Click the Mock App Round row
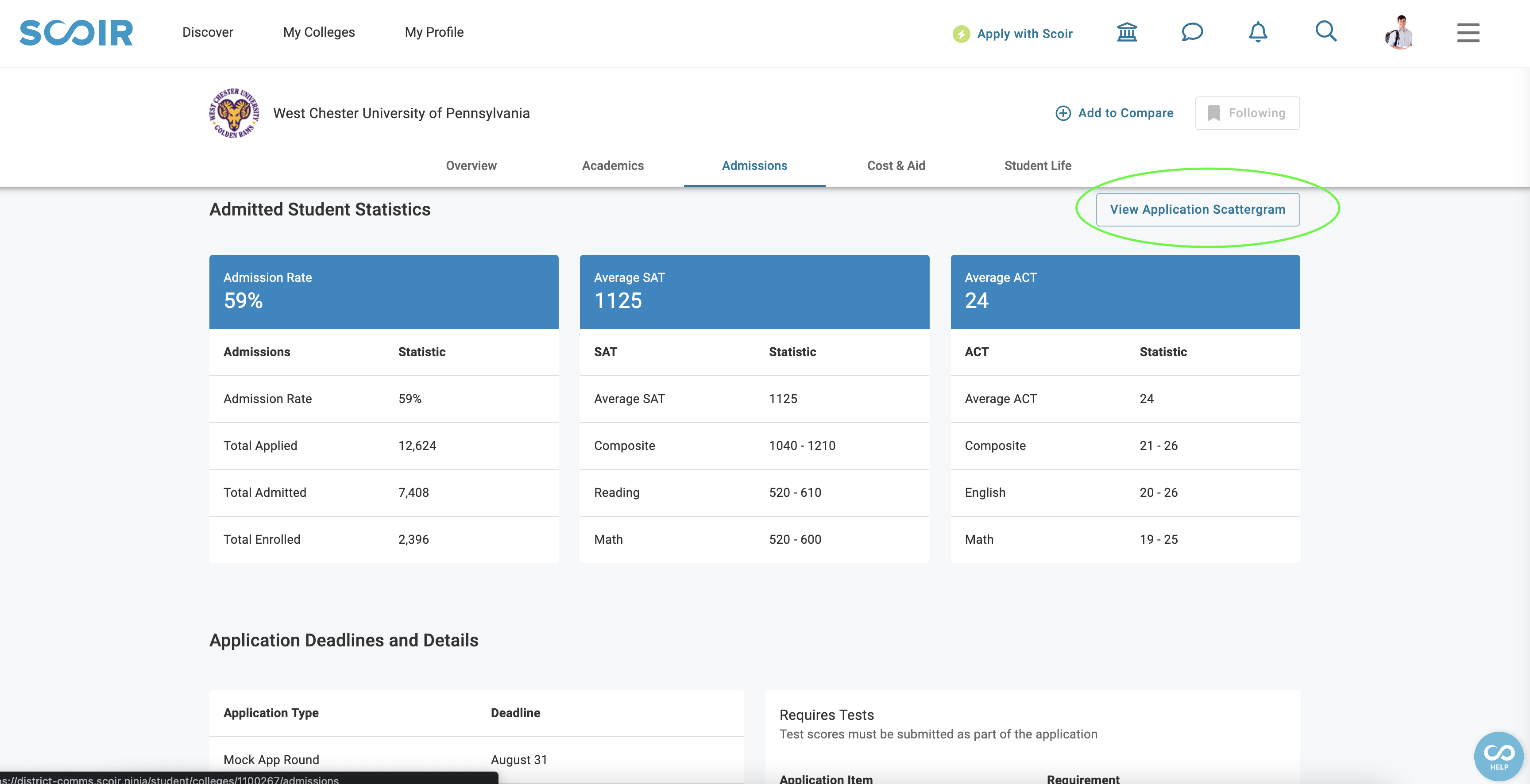This screenshot has width=1530, height=784. [476, 760]
